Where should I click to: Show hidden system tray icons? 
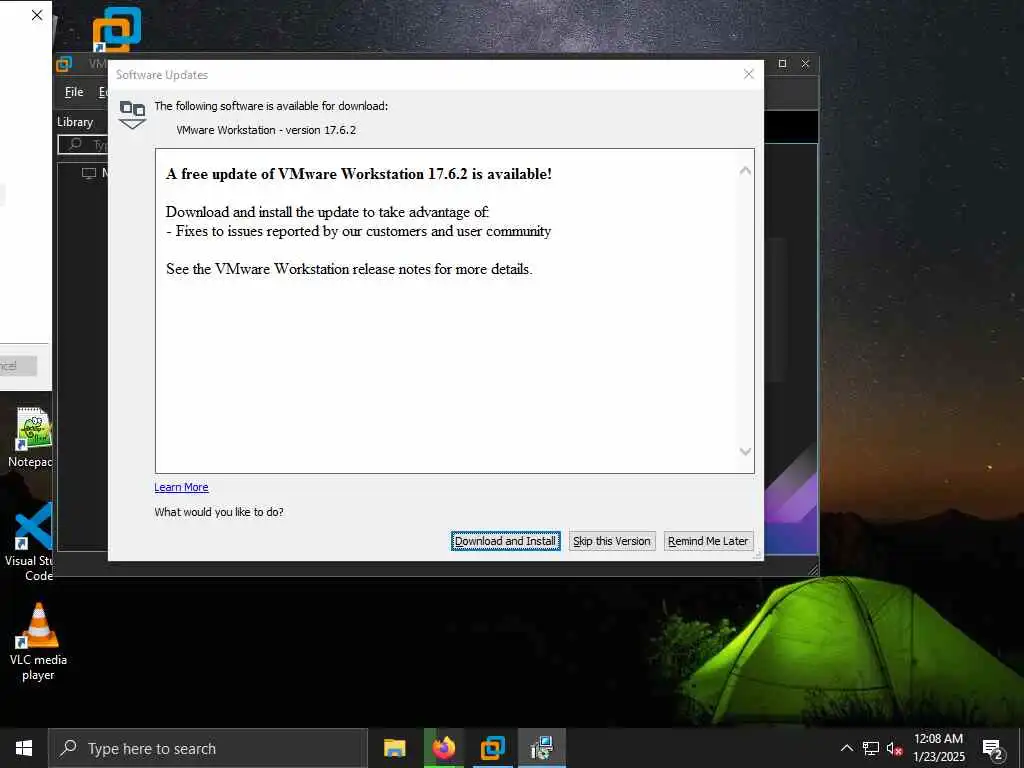(x=846, y=748)
